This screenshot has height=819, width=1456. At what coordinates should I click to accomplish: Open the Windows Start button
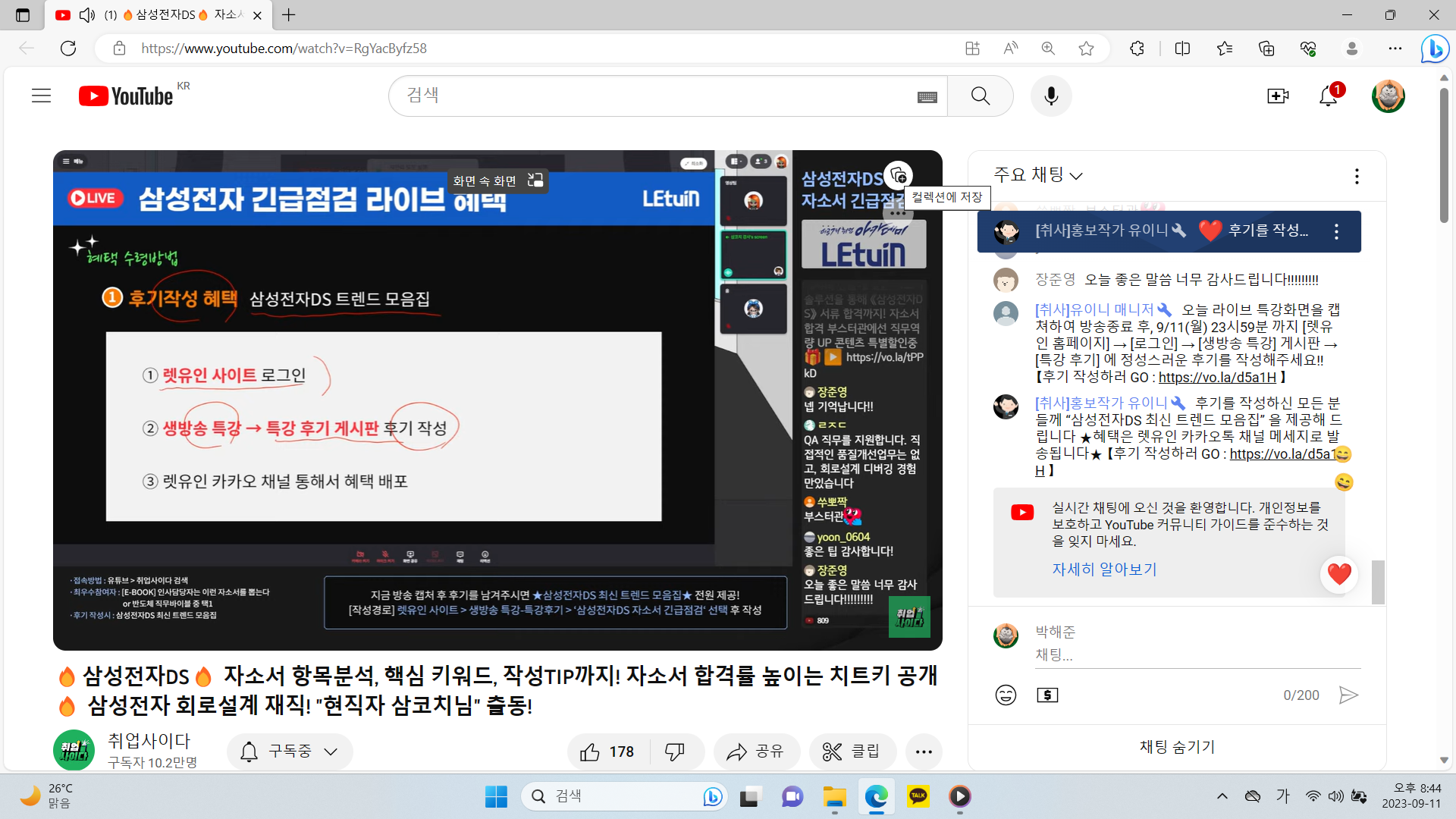tap(496, 796)
